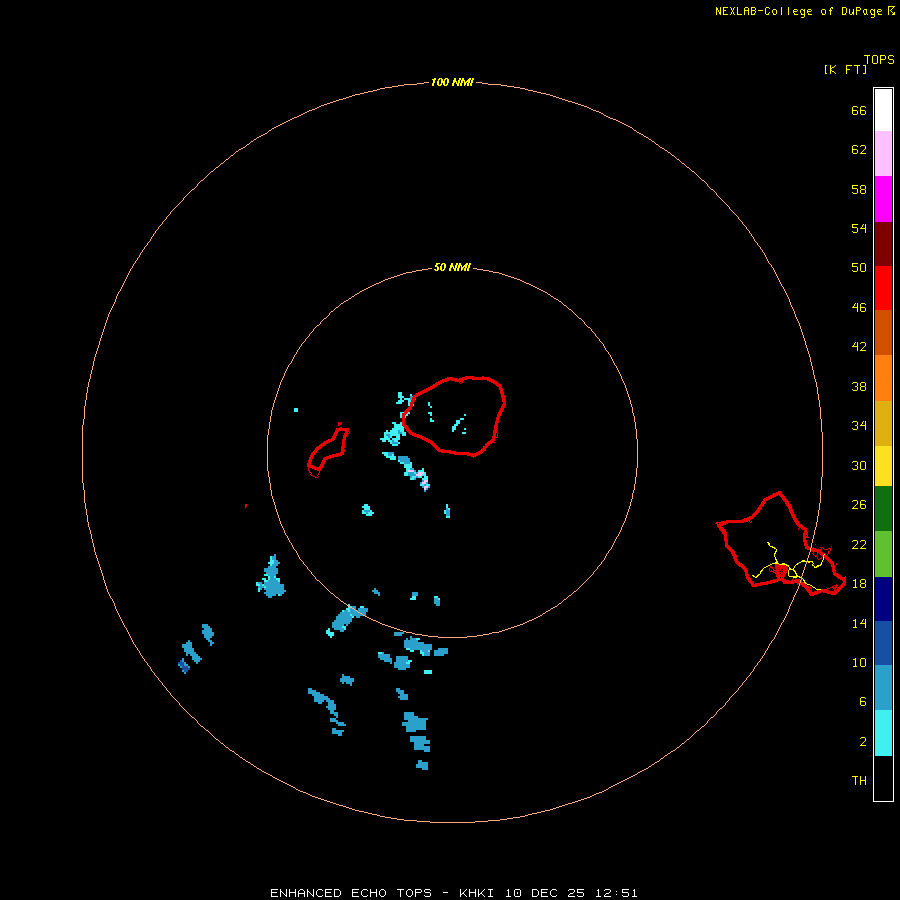
Task: Click the legend value '42'
Action: pos(859,346)
